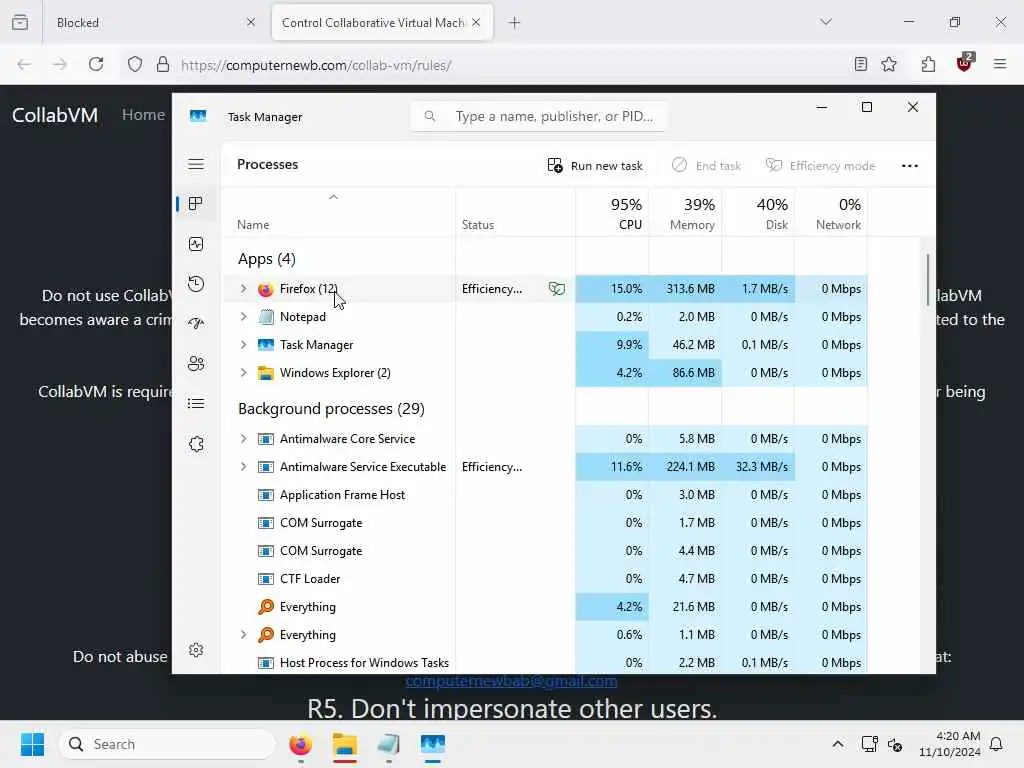Click the End task button

coord(707,166)
